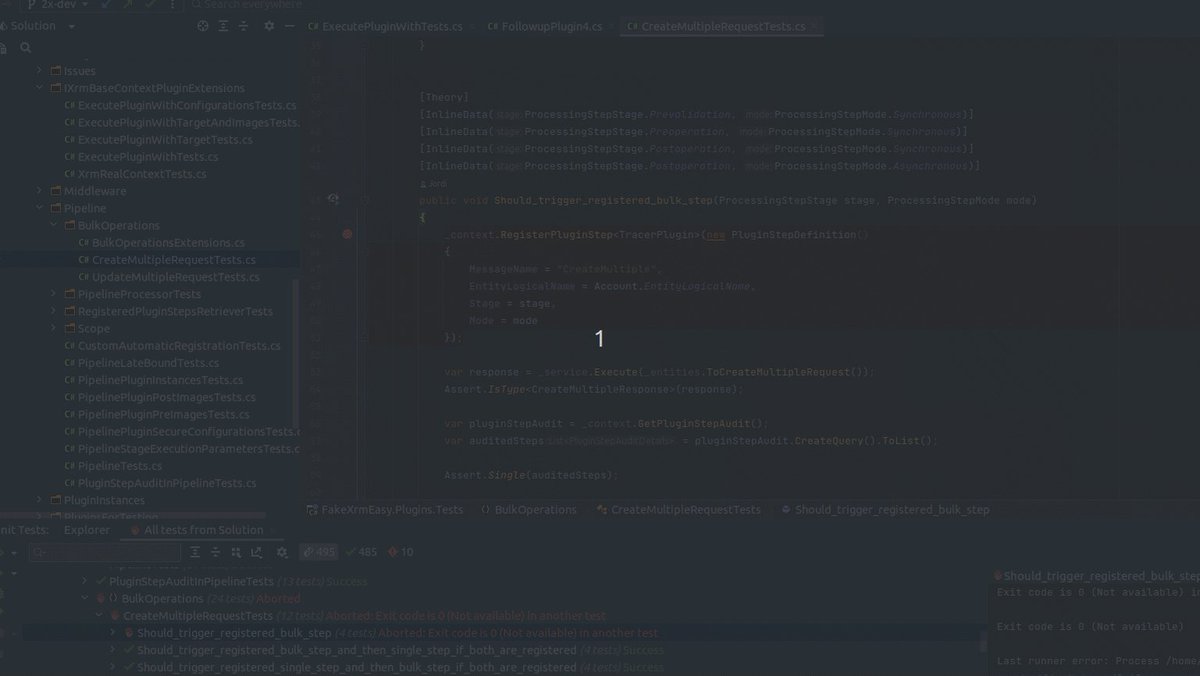Click the git commit checkmark icon

click(150, 5)
